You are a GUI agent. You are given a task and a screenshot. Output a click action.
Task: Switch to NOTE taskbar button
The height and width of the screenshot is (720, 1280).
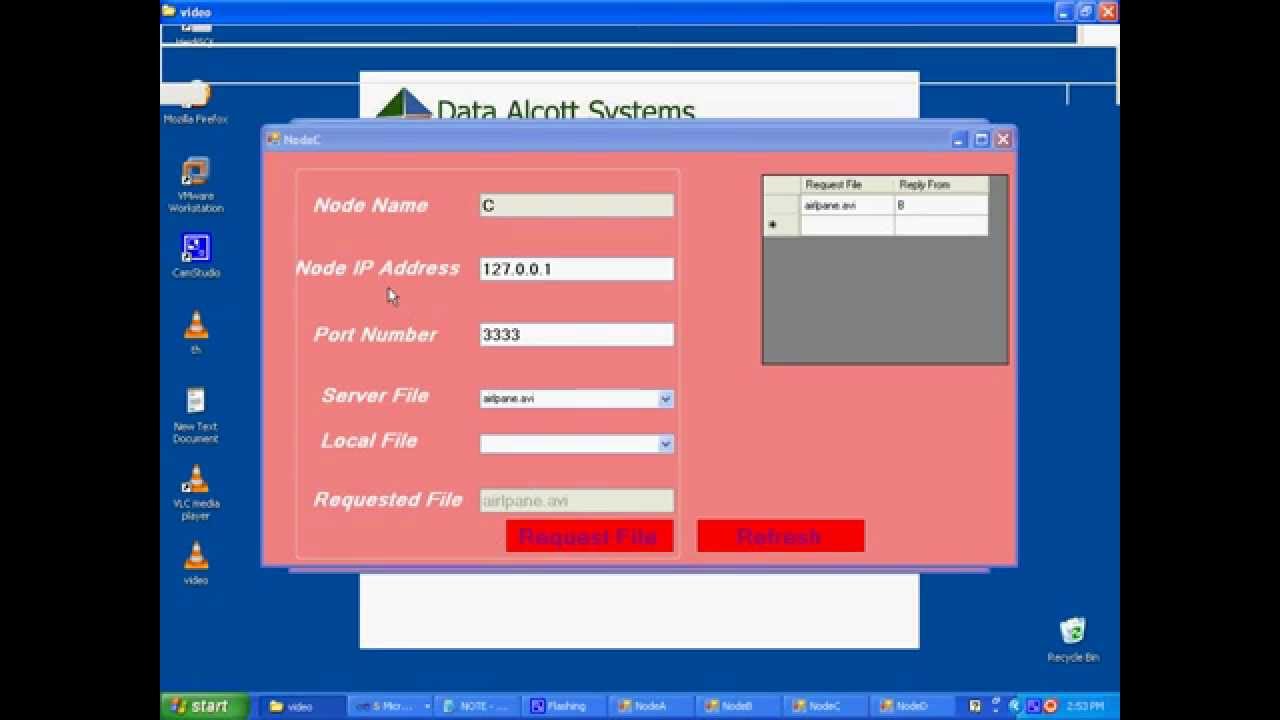click(478, 706)
